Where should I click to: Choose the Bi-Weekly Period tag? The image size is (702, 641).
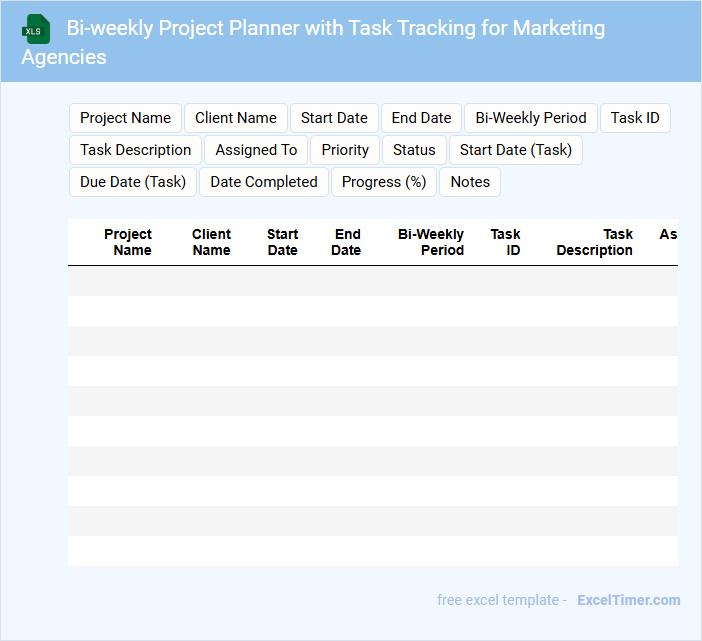531,118
